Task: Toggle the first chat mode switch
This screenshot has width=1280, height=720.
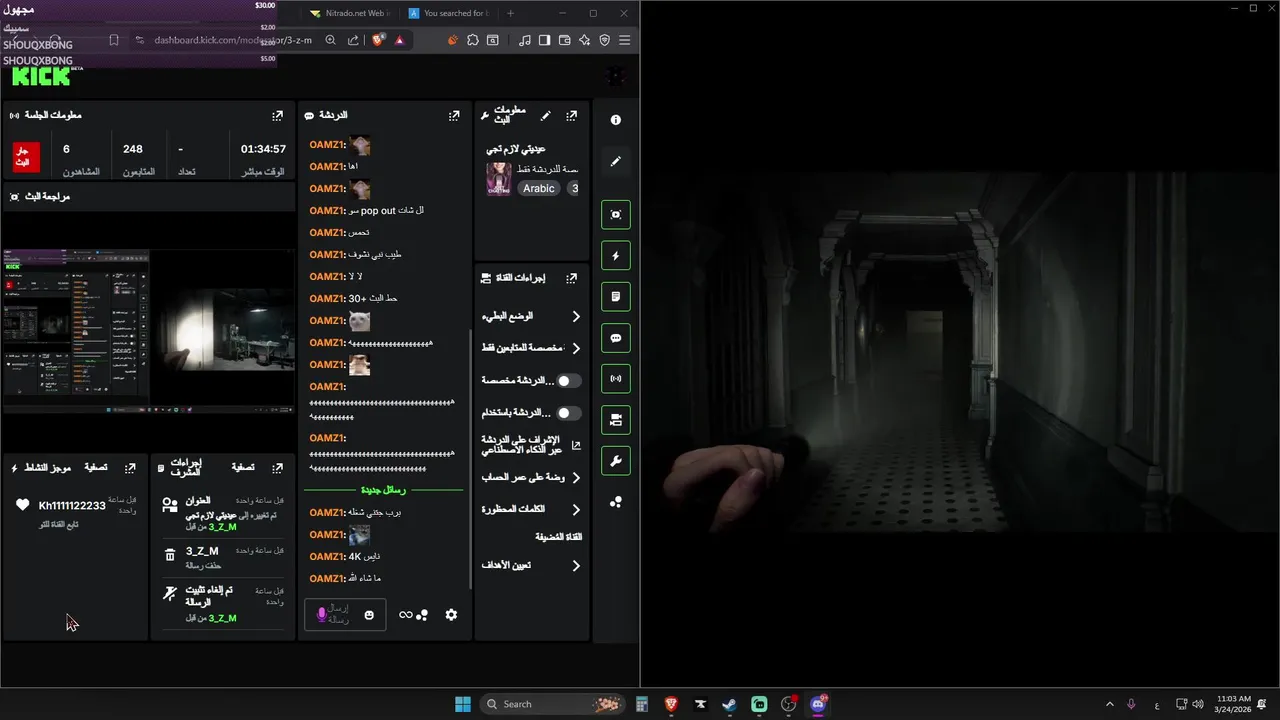Action: pos(569,381)
